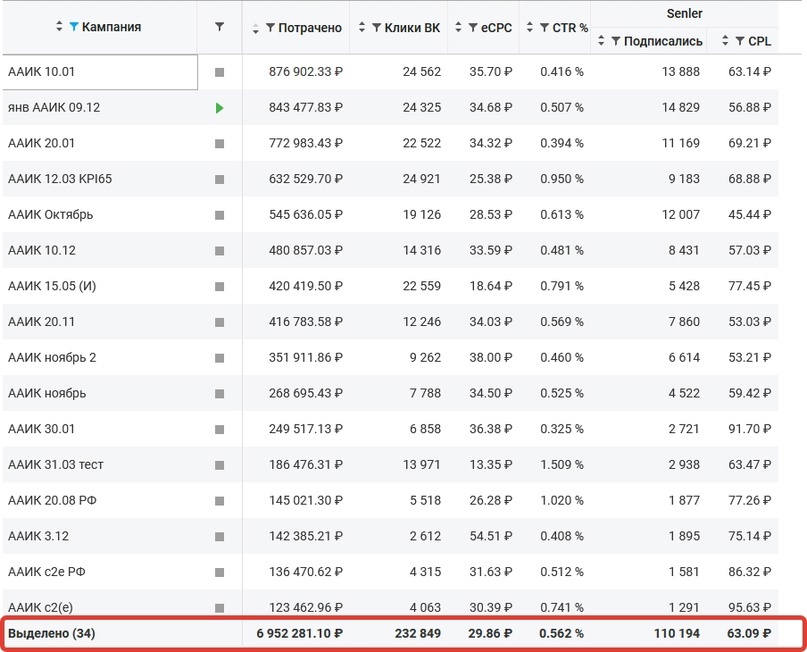The image size is (807, 652).
Task: Filter the eCPC column
Action: 473,28
